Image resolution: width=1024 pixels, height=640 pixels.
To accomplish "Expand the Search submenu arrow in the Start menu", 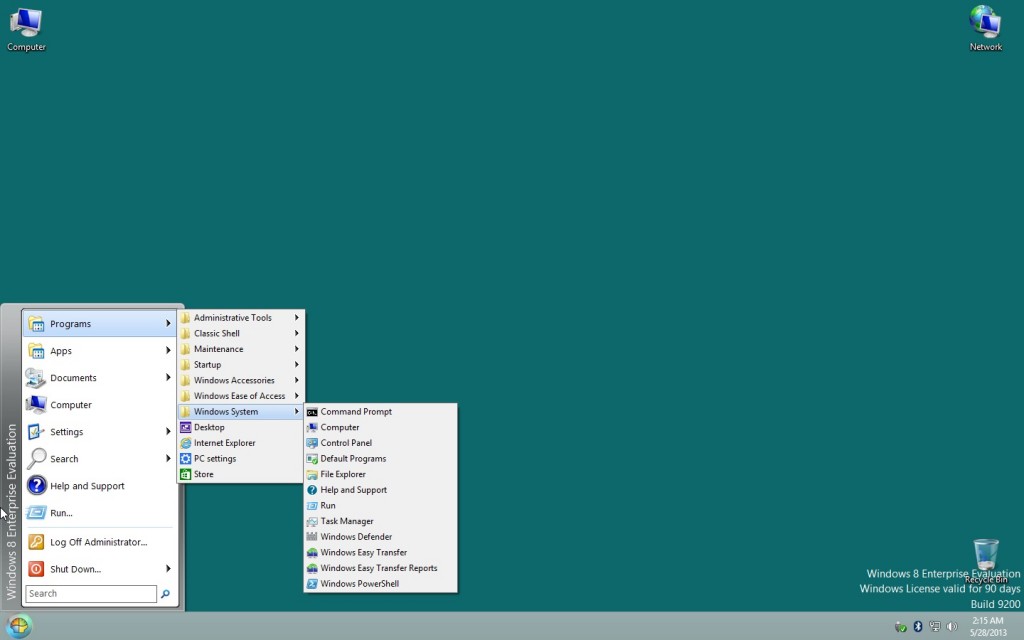I will coord(168,458).
